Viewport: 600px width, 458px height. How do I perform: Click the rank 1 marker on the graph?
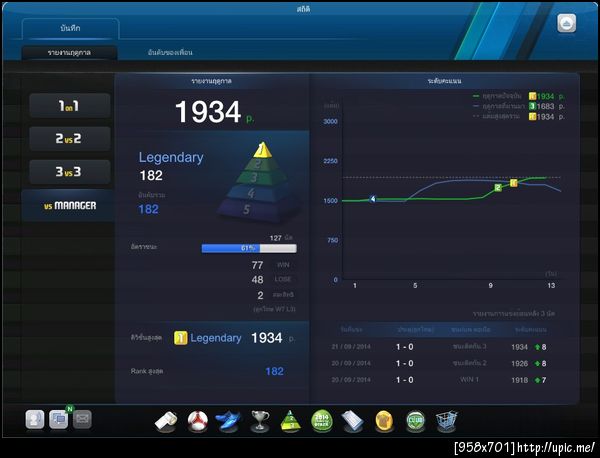pos(514,183)
